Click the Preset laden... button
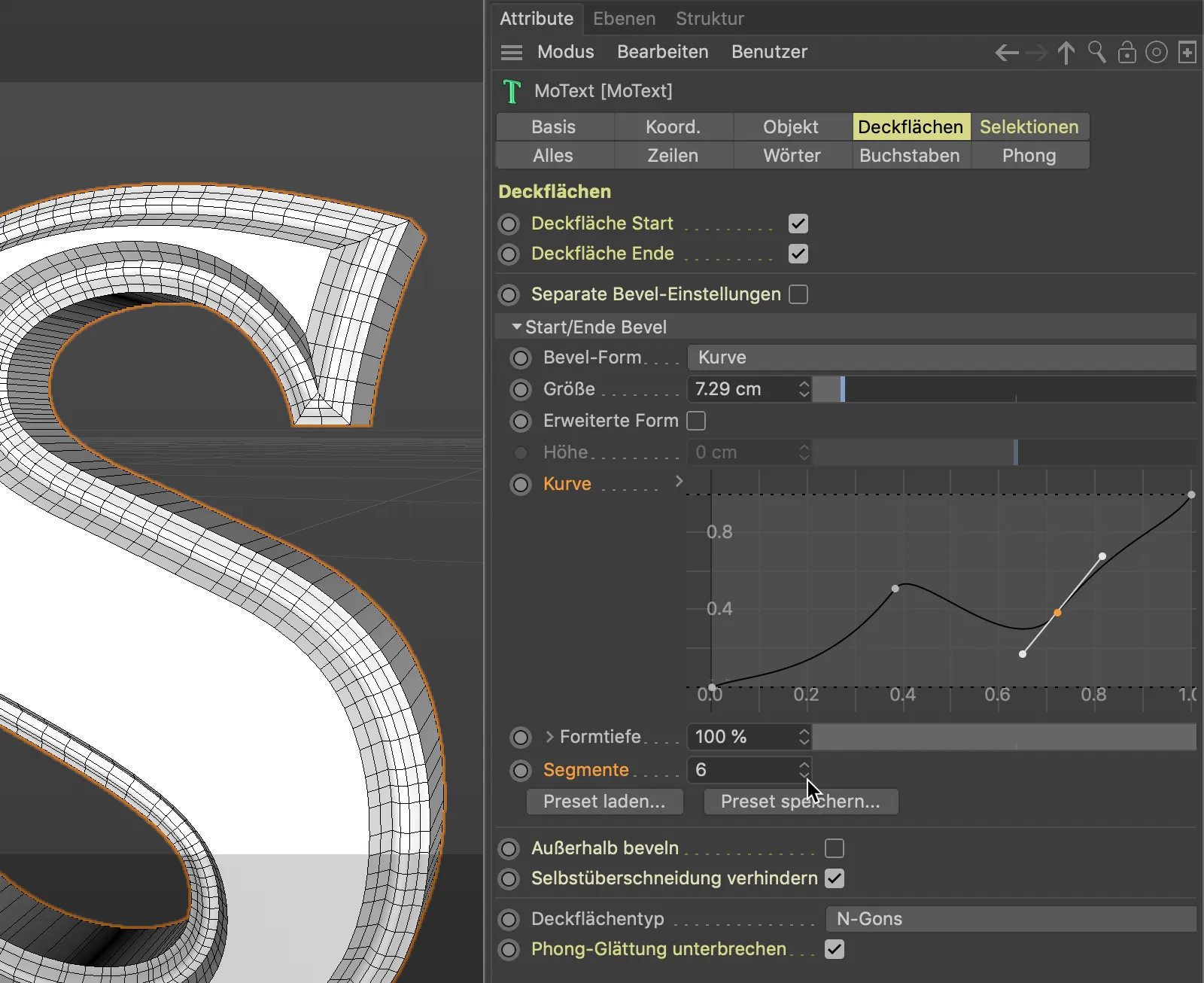Screen dimensions: 1204x983 pos(604,802)
